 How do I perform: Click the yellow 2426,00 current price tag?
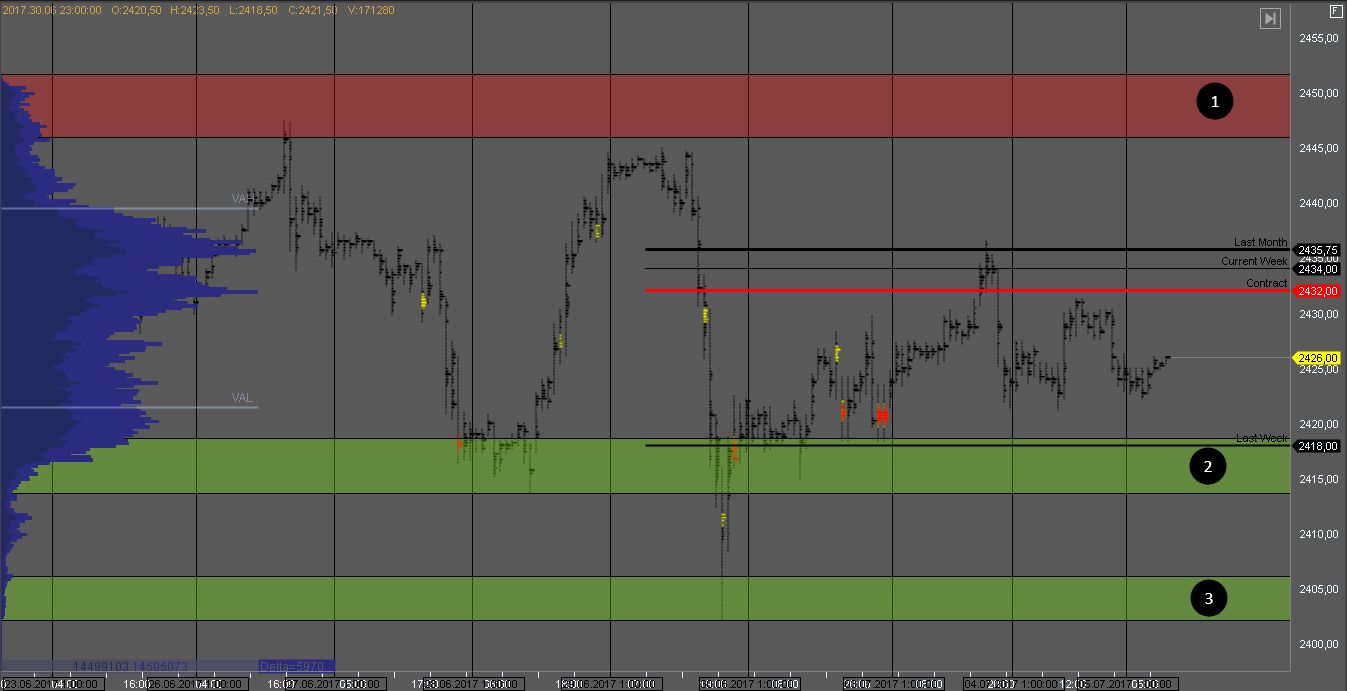point(1318,358)
